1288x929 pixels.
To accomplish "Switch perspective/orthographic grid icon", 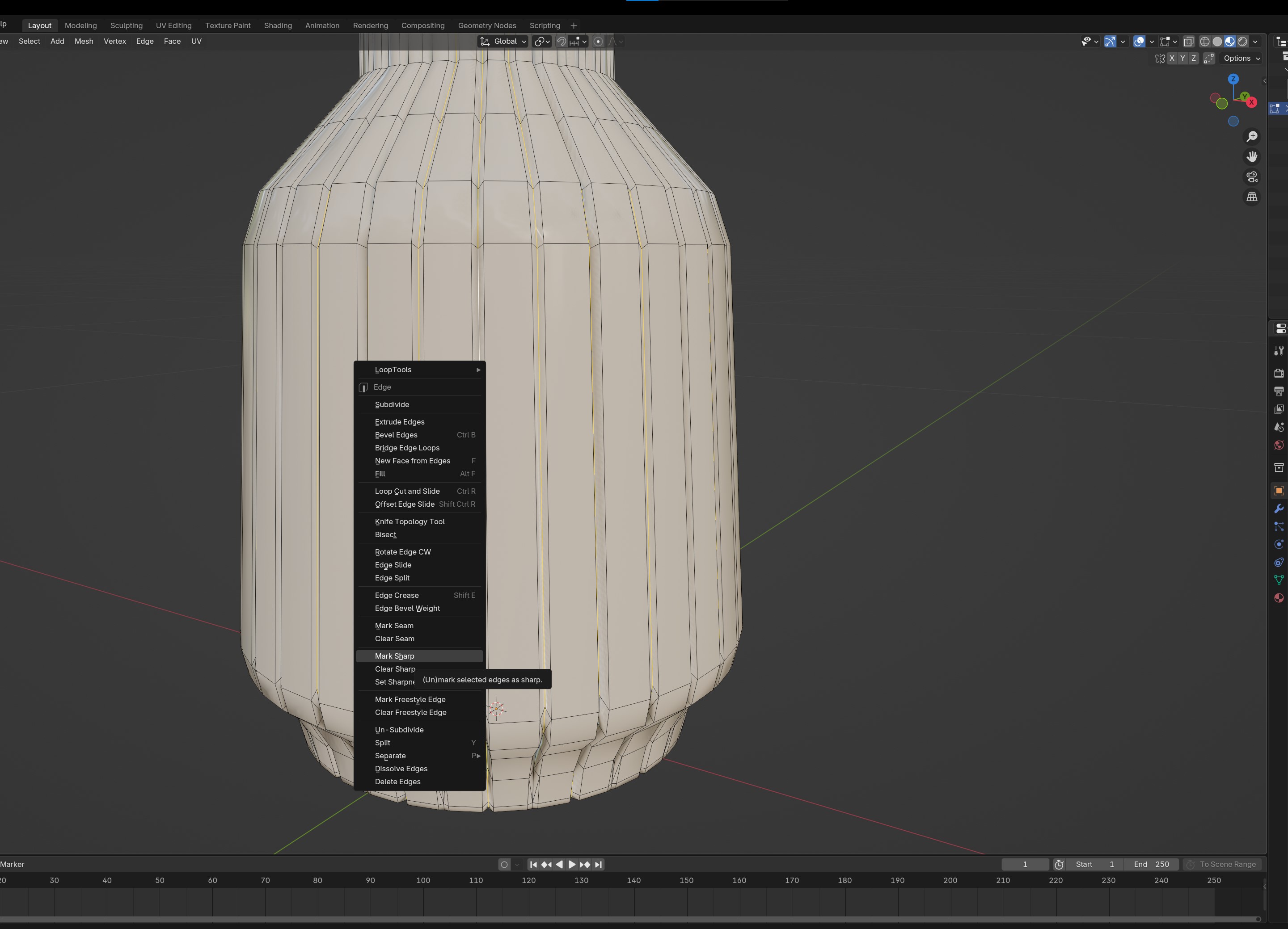I will coord(1252,197).
